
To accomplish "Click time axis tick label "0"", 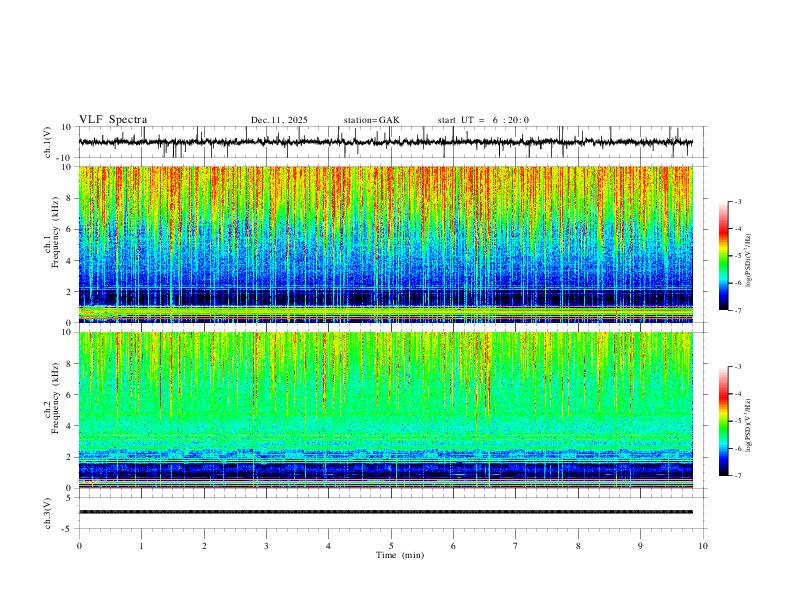I will (x=79, y=546).
